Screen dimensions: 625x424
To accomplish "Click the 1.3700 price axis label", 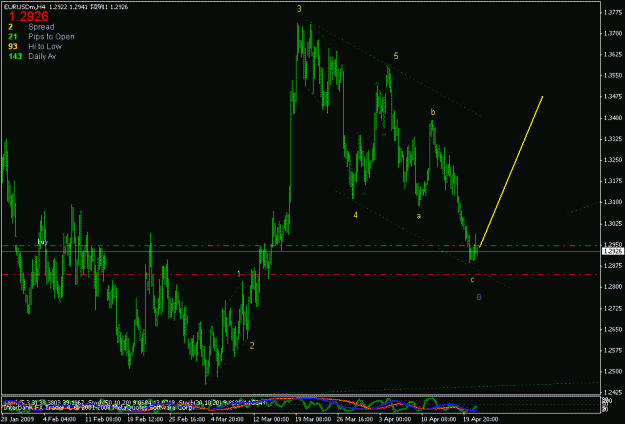I will (613, 33).
